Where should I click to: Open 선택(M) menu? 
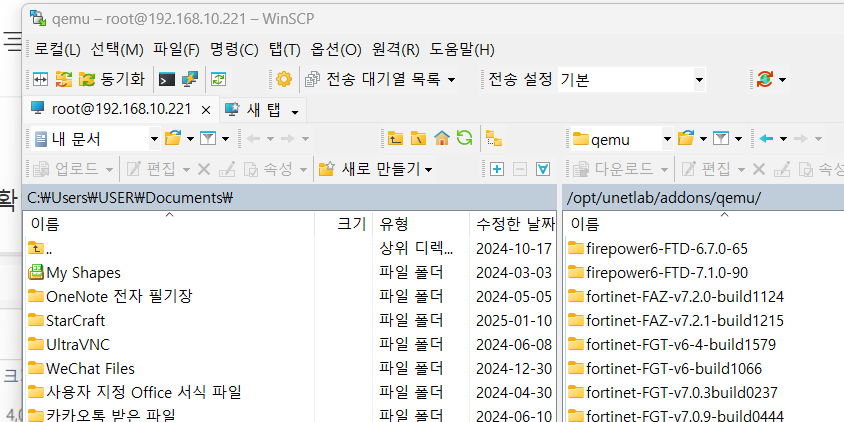pyautogui.click(x=117, y=50)
